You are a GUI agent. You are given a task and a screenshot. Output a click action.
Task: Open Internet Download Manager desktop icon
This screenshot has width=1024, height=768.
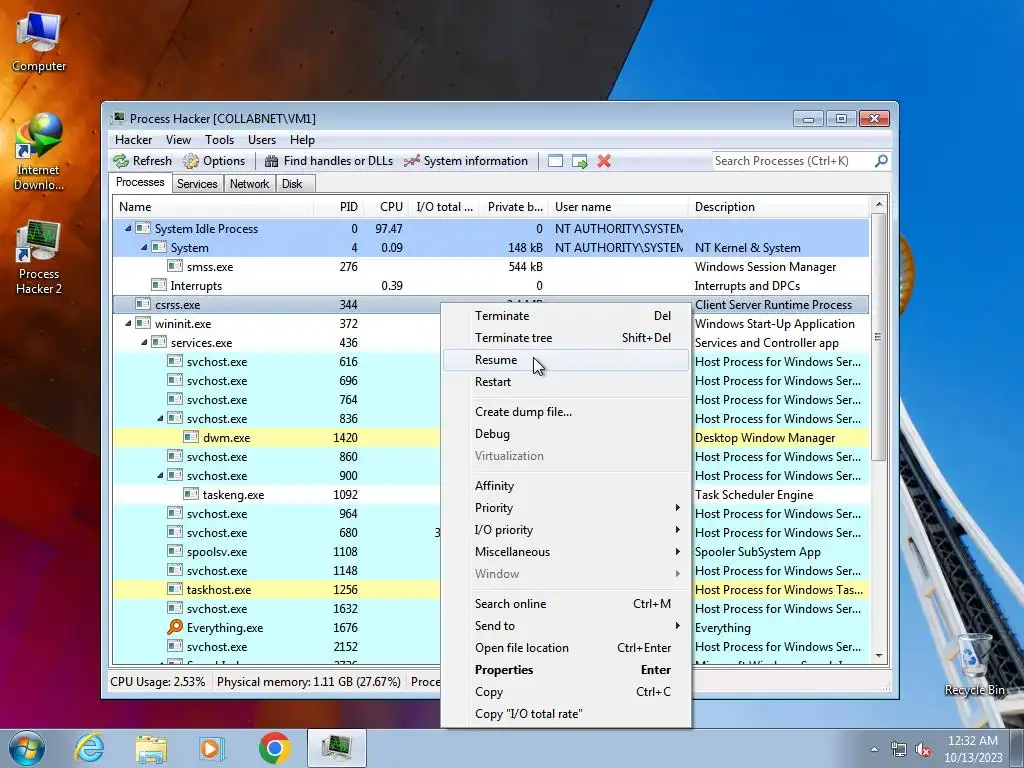(39, 152)
